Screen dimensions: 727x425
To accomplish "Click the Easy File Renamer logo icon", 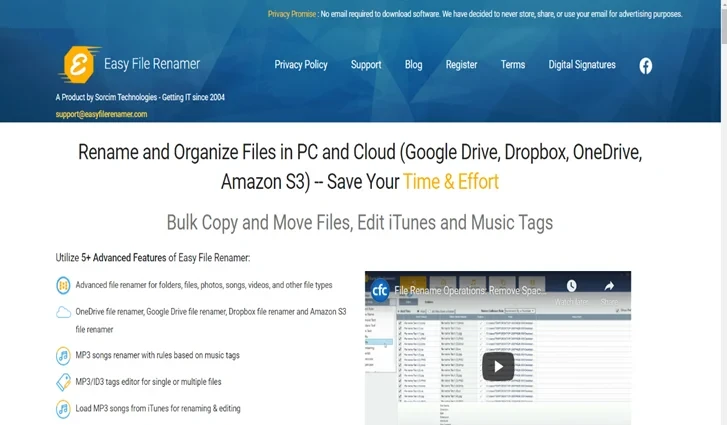I will tap(79, 65).
